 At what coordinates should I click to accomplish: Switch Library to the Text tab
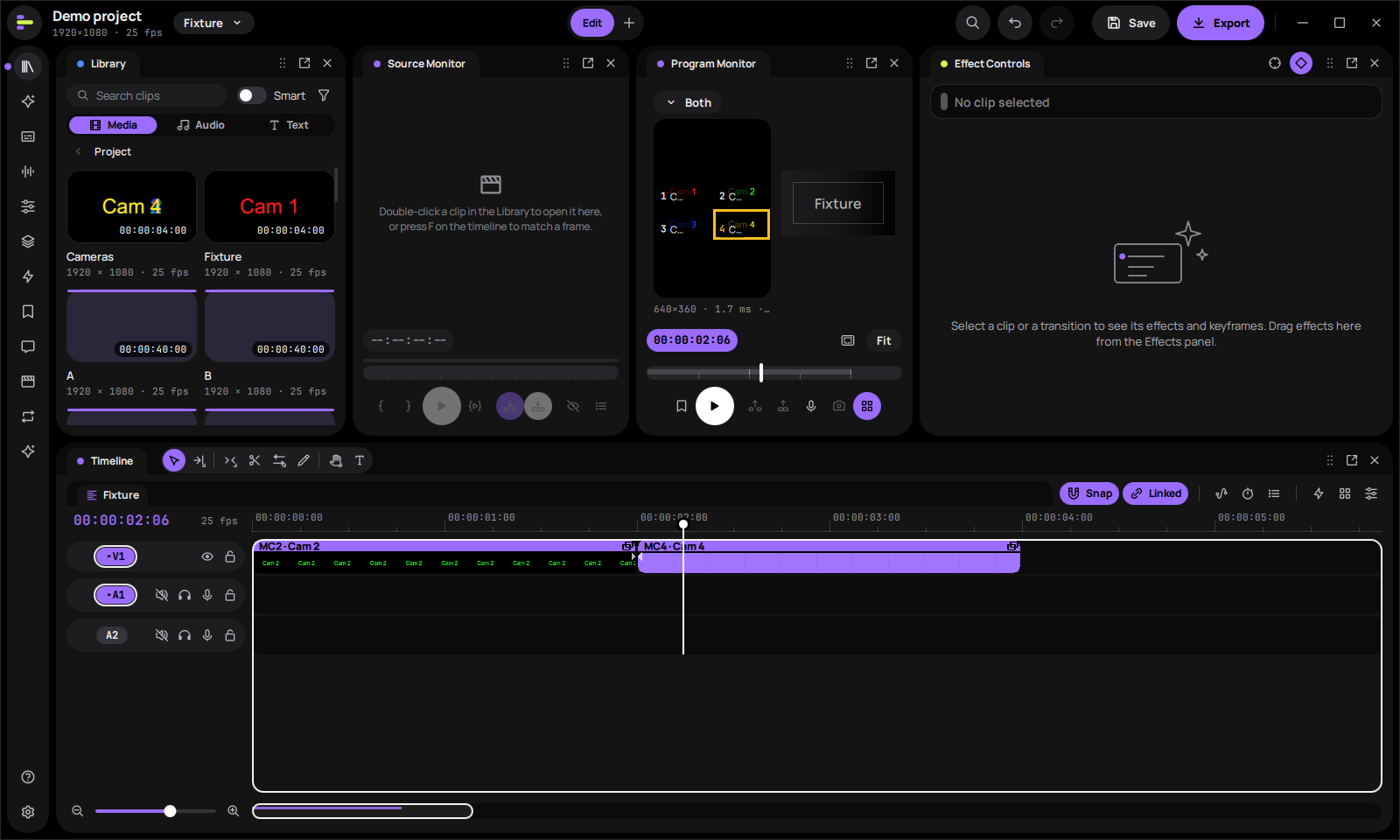(289, 125)
